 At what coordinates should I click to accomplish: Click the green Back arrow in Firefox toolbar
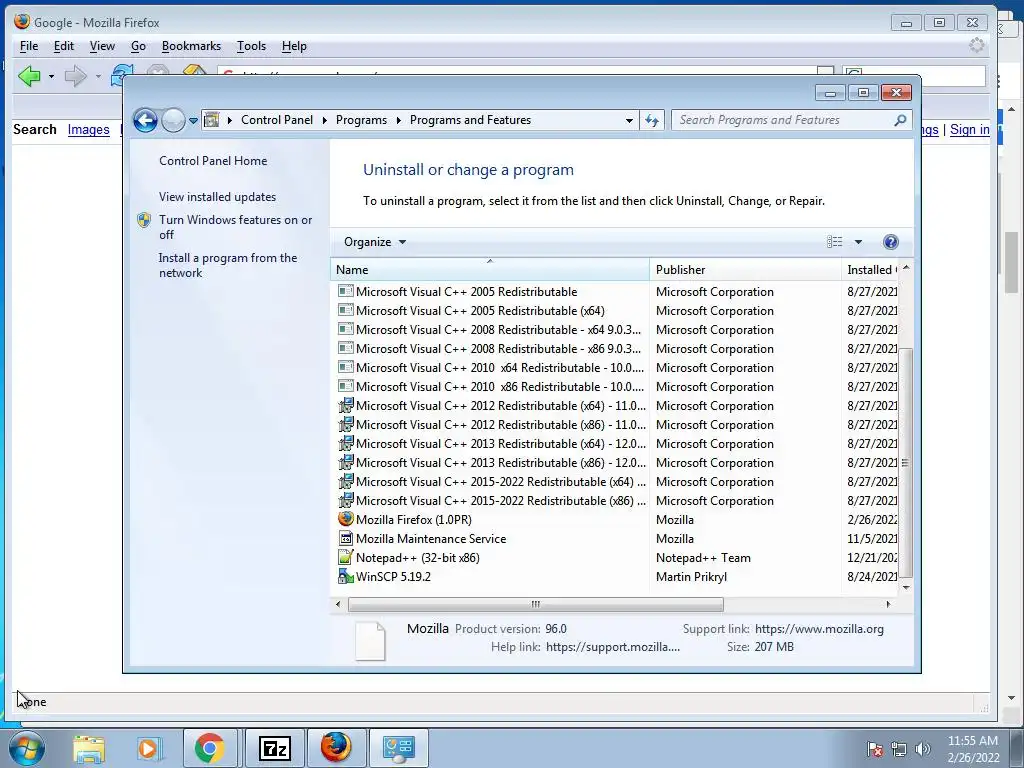pos(29,76)
